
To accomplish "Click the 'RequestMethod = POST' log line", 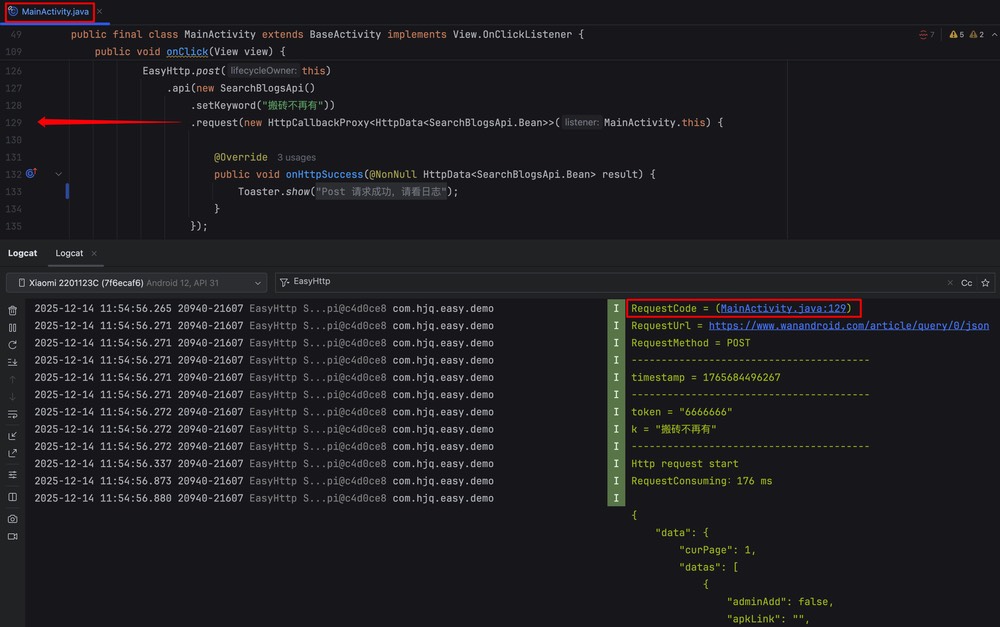I will [x=690, y=343].
